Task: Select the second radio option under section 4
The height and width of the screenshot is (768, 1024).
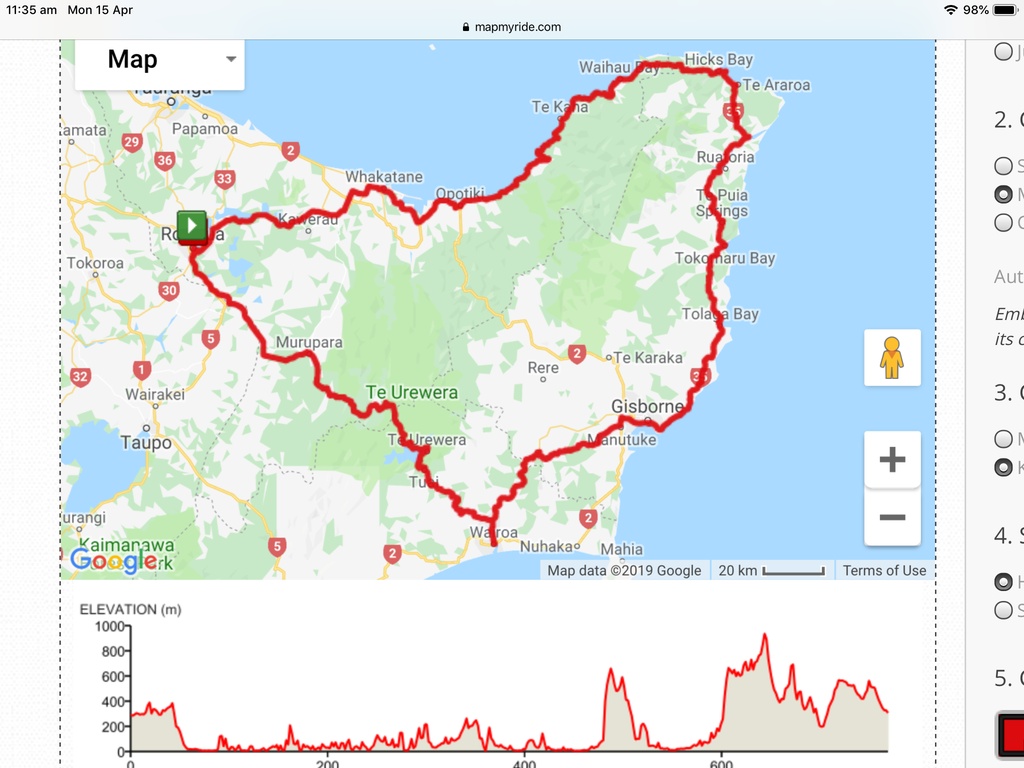Action: coord(1003,609)
